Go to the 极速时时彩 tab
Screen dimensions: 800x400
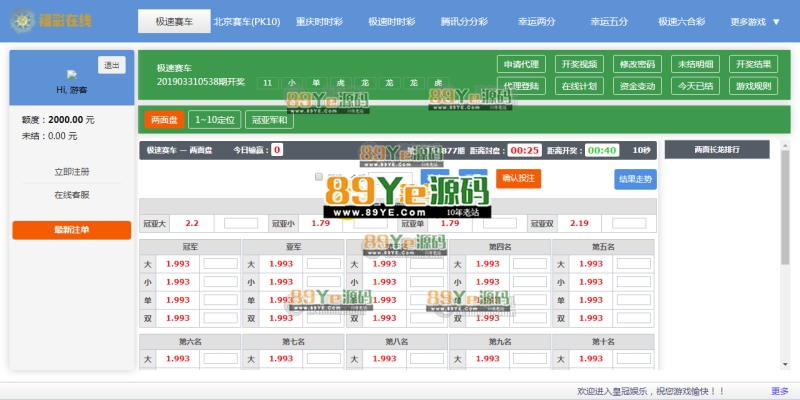392,22
